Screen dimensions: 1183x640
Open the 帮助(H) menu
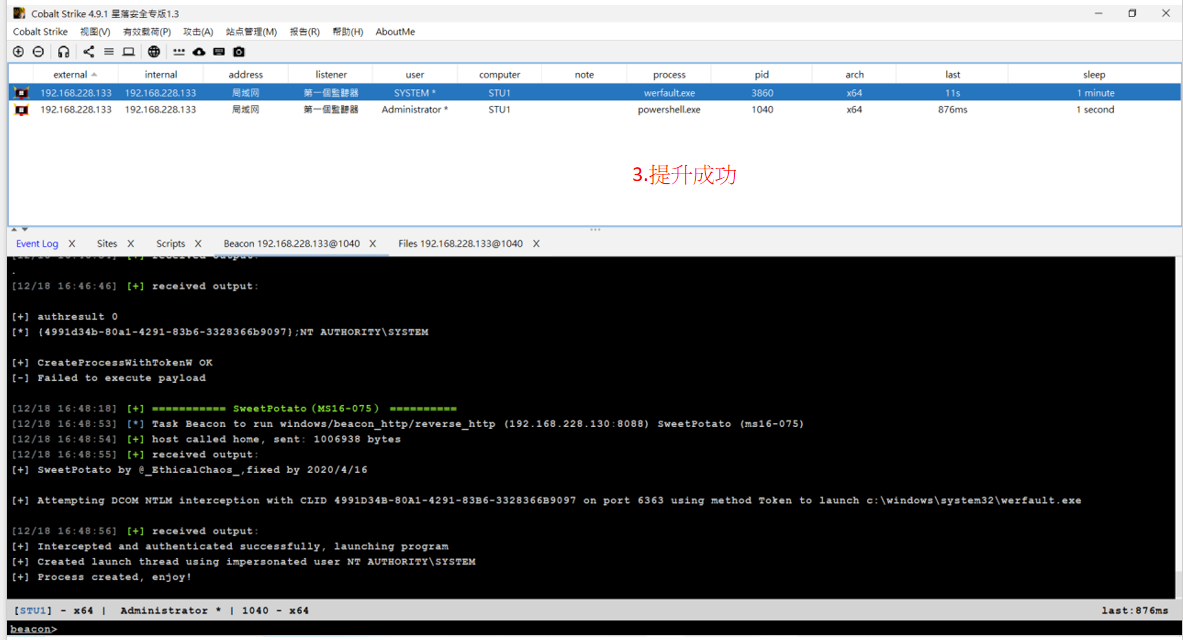348,32
